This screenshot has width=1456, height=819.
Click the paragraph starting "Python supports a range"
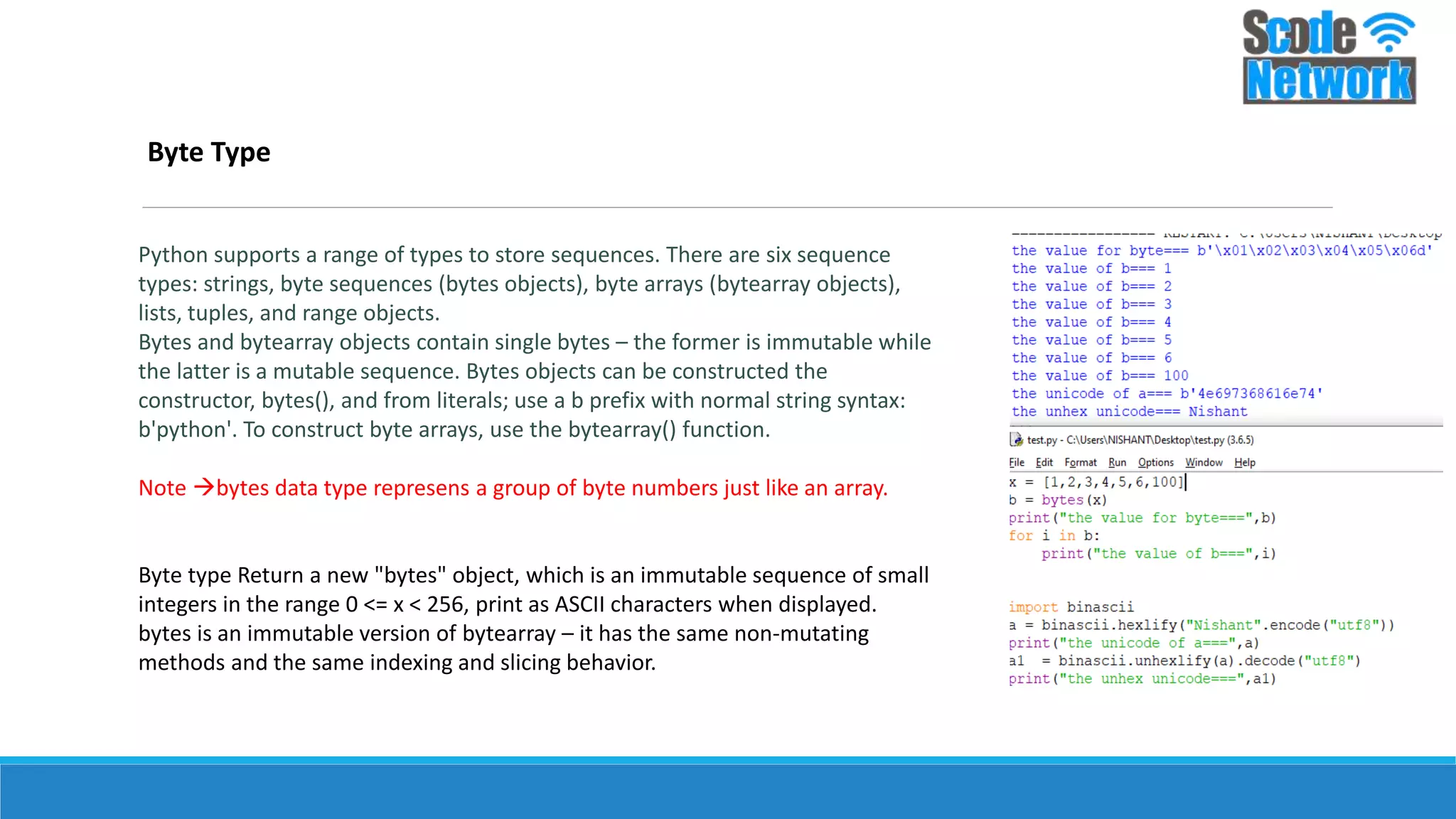[x=520, y=284]
